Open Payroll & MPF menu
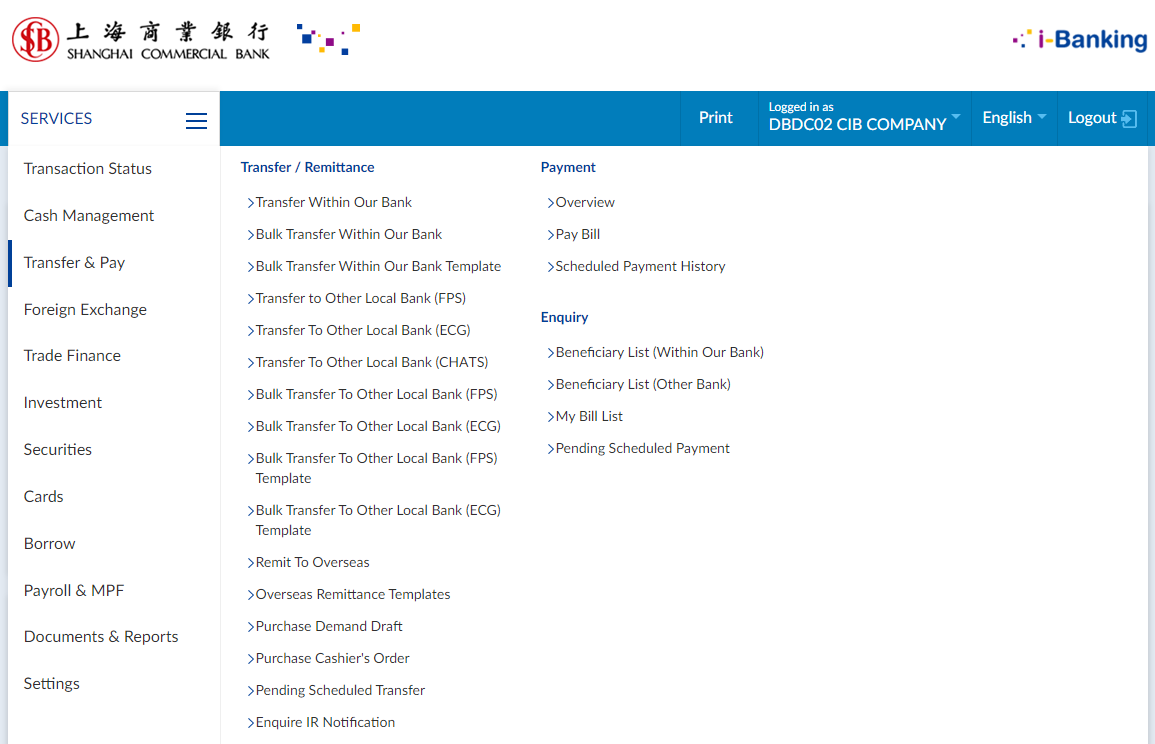This screenshot has height=744, width=1155. pyautogui.click(x=74, y=591)
